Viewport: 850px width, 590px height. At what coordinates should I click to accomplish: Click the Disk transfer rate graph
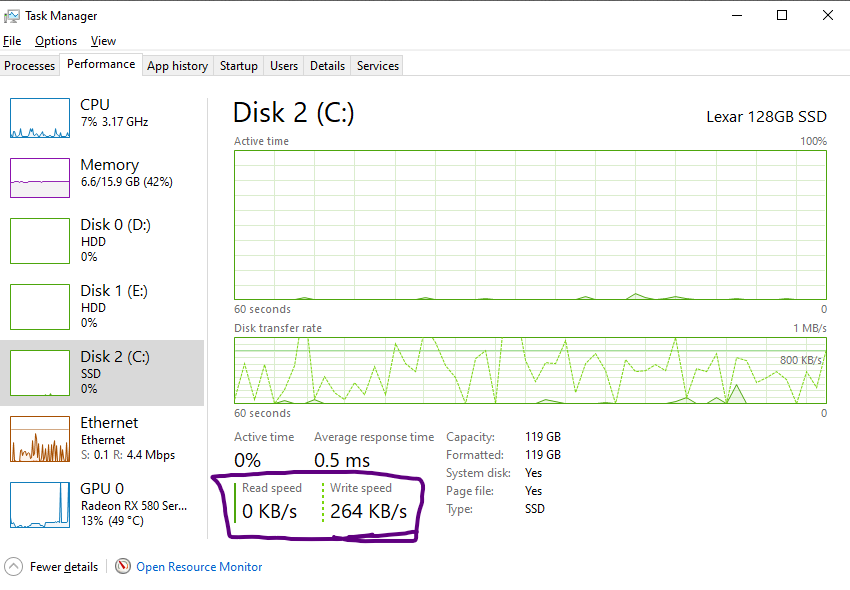530,370
